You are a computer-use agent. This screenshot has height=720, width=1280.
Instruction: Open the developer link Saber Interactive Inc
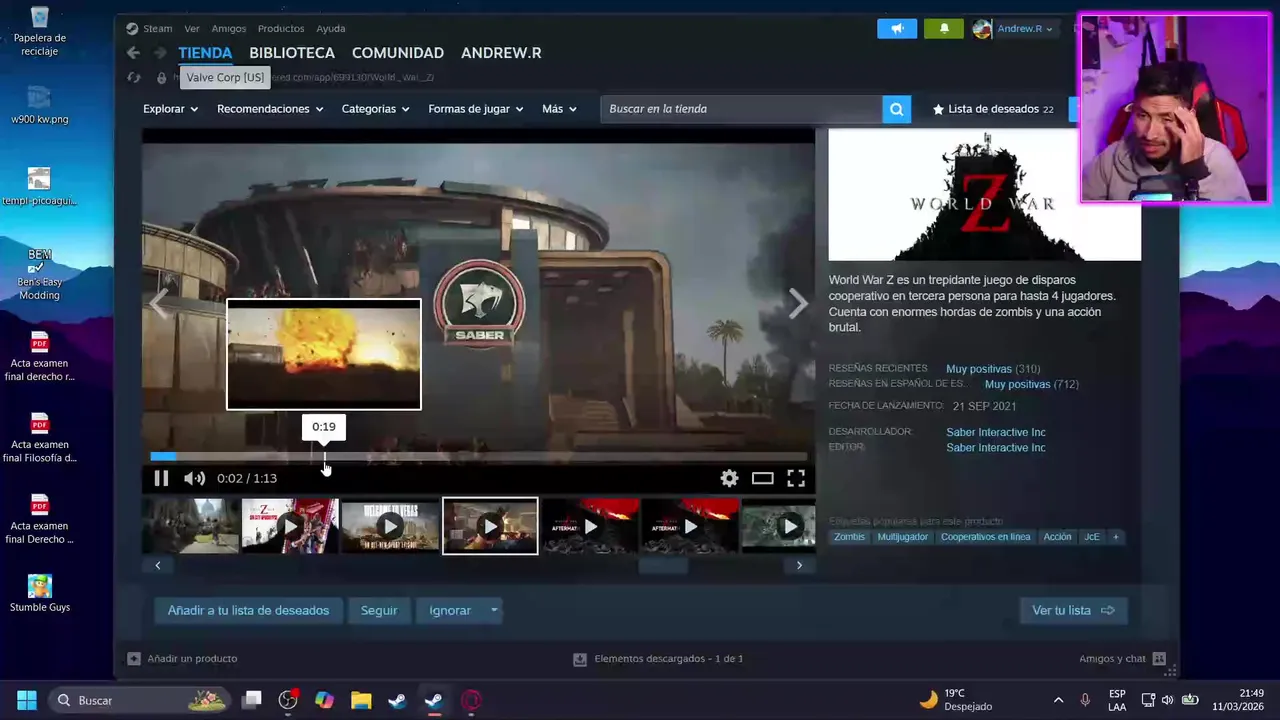click(x=996, y=432)
